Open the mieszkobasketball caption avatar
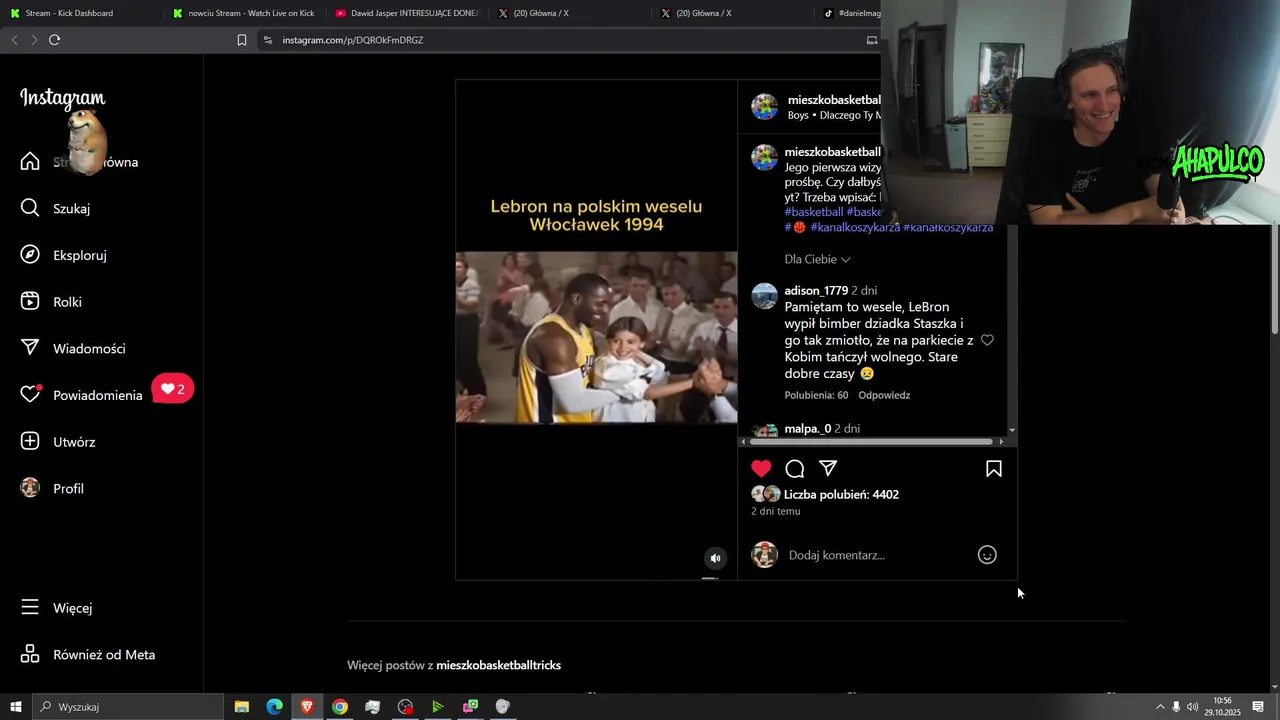Screen dimensions: 1280x720 765,157
